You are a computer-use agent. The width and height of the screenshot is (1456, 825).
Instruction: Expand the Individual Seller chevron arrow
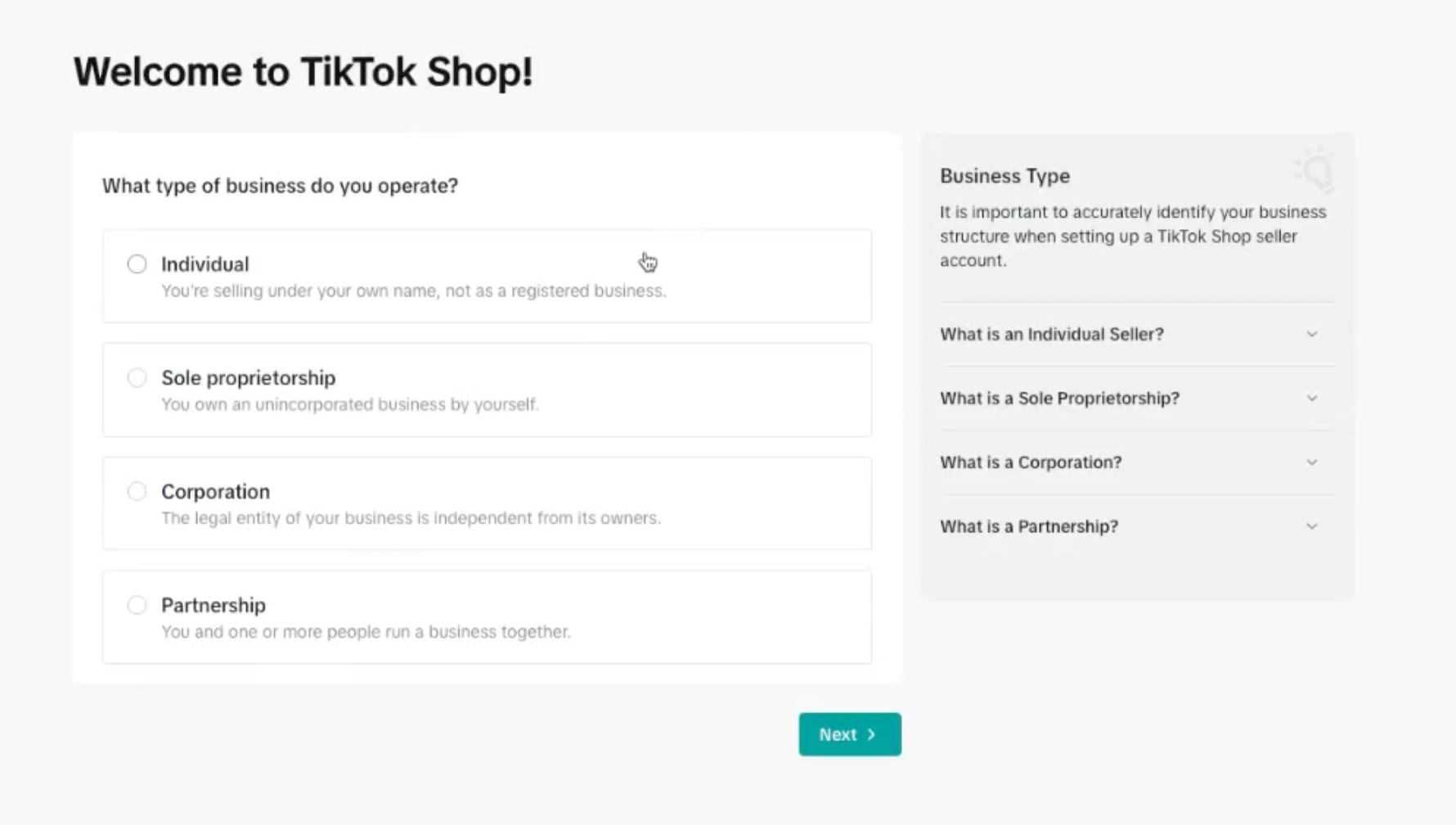coord(1312,334)
